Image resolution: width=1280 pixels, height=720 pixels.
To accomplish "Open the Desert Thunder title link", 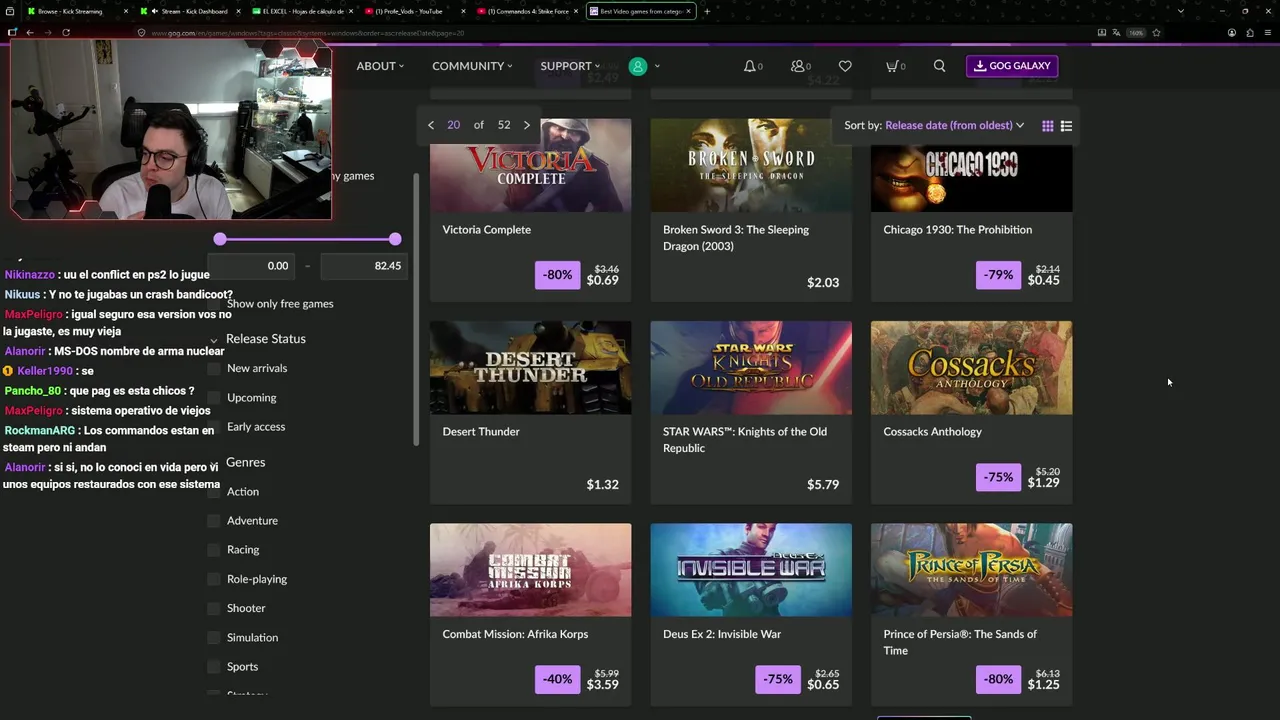I will (481, 432).
